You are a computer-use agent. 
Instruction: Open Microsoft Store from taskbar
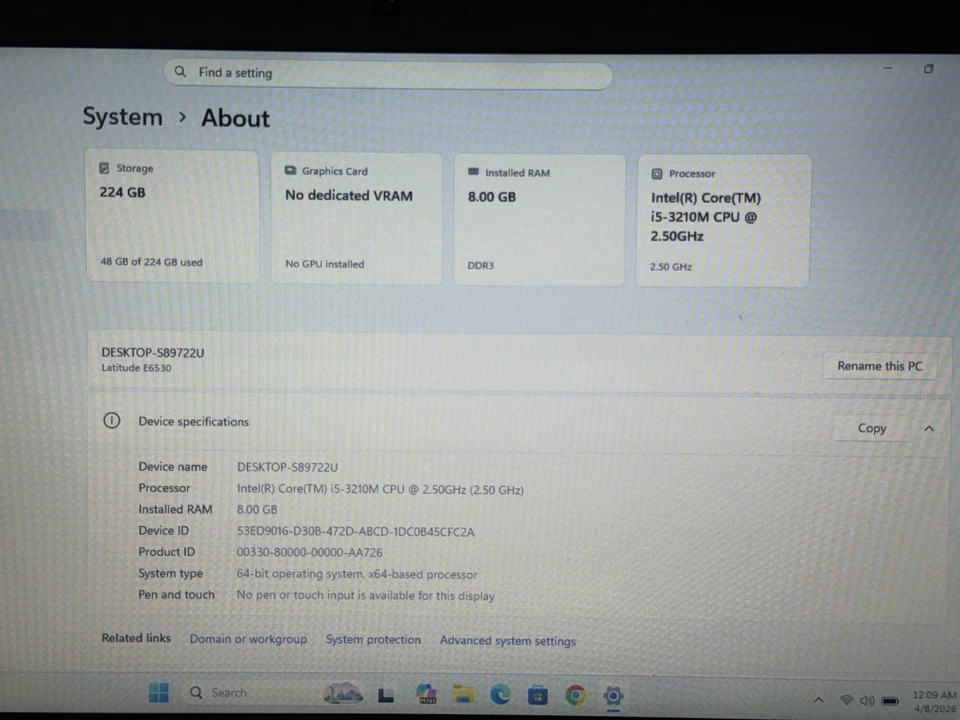[538, 696]
